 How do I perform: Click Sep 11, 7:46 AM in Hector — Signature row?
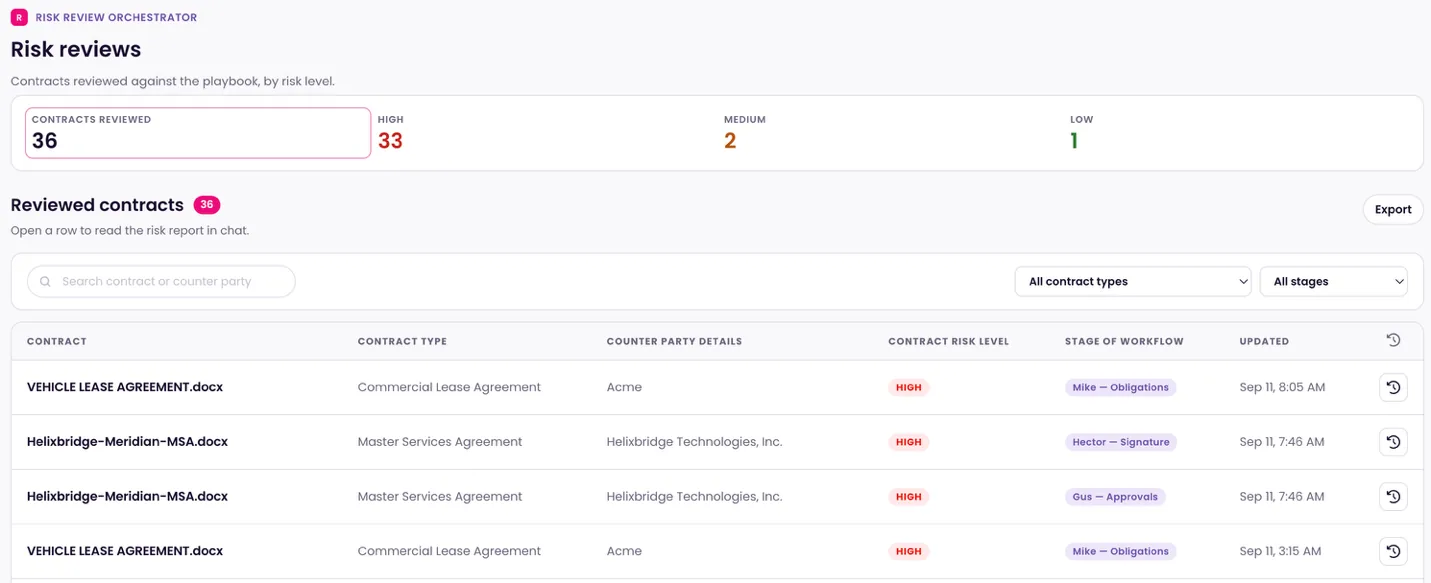(x=1282, y=442)
